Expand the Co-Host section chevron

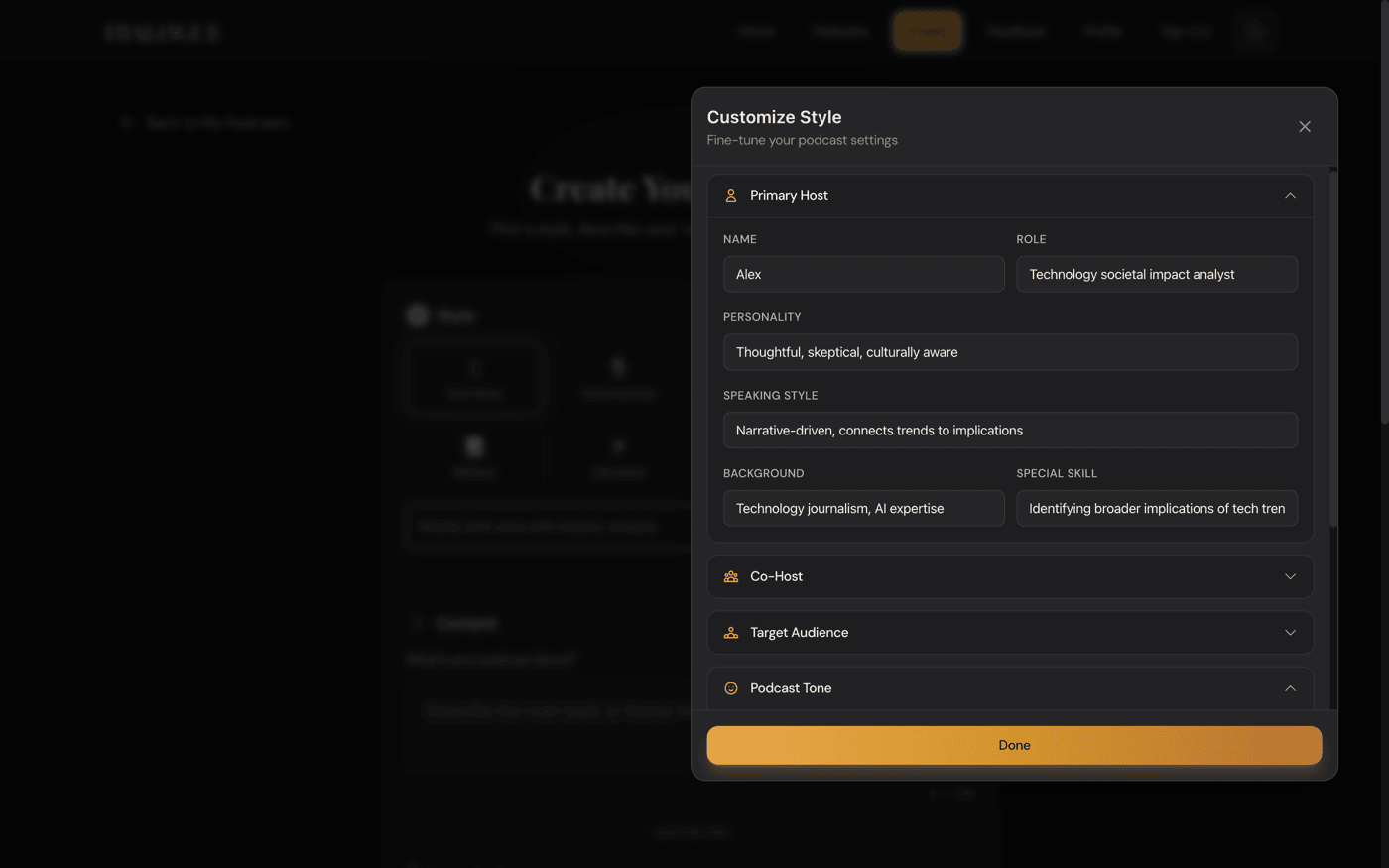pyautogui.click(x=1290, y=577)
